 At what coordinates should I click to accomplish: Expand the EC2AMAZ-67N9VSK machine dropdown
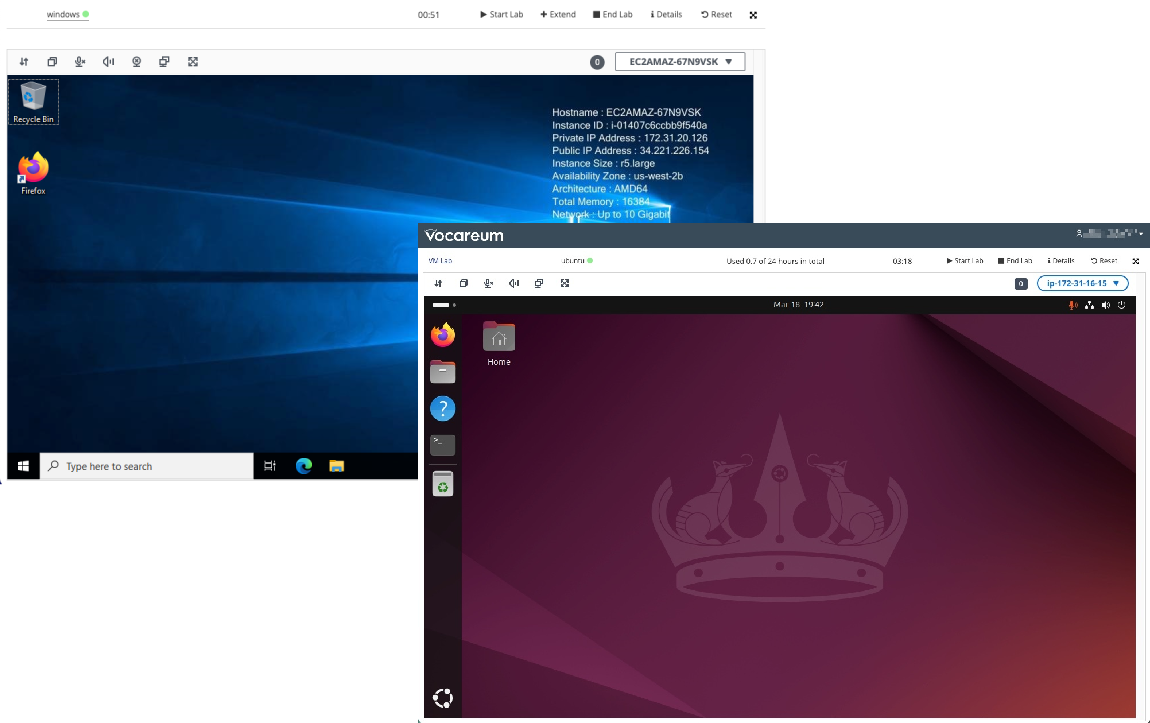click(x=680, y=62)
